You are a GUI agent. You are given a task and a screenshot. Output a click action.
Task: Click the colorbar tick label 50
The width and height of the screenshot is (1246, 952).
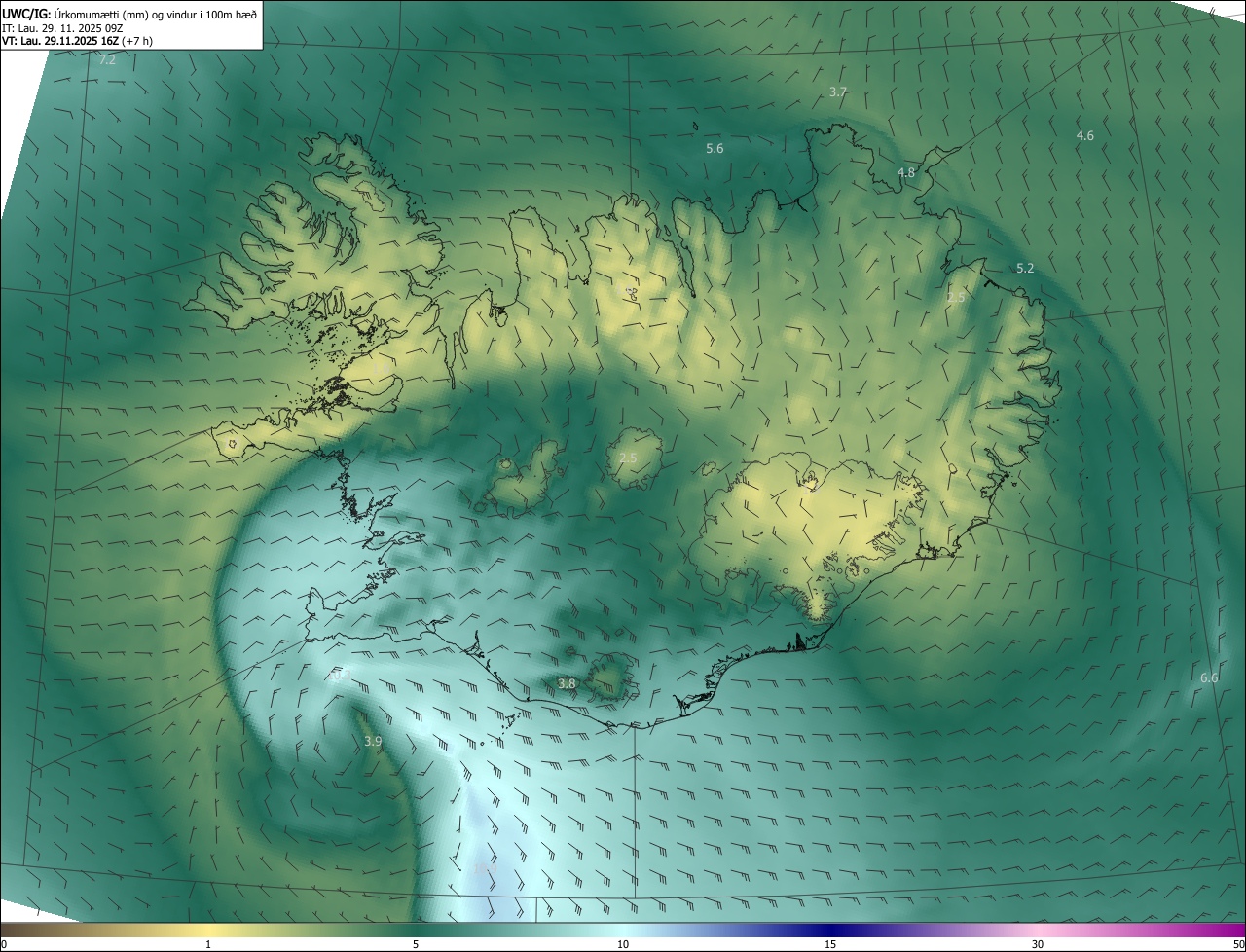pos(1238,944)
